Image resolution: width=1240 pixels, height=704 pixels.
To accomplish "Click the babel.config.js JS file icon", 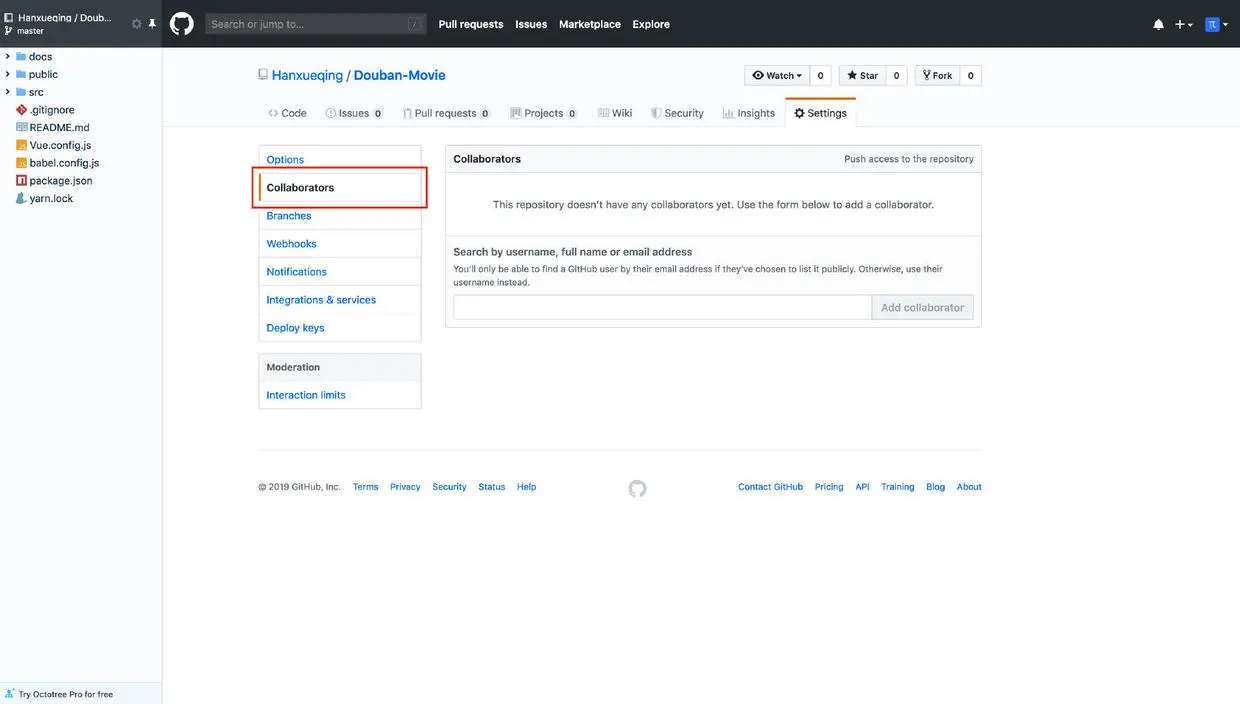I will tap(21, 163).
